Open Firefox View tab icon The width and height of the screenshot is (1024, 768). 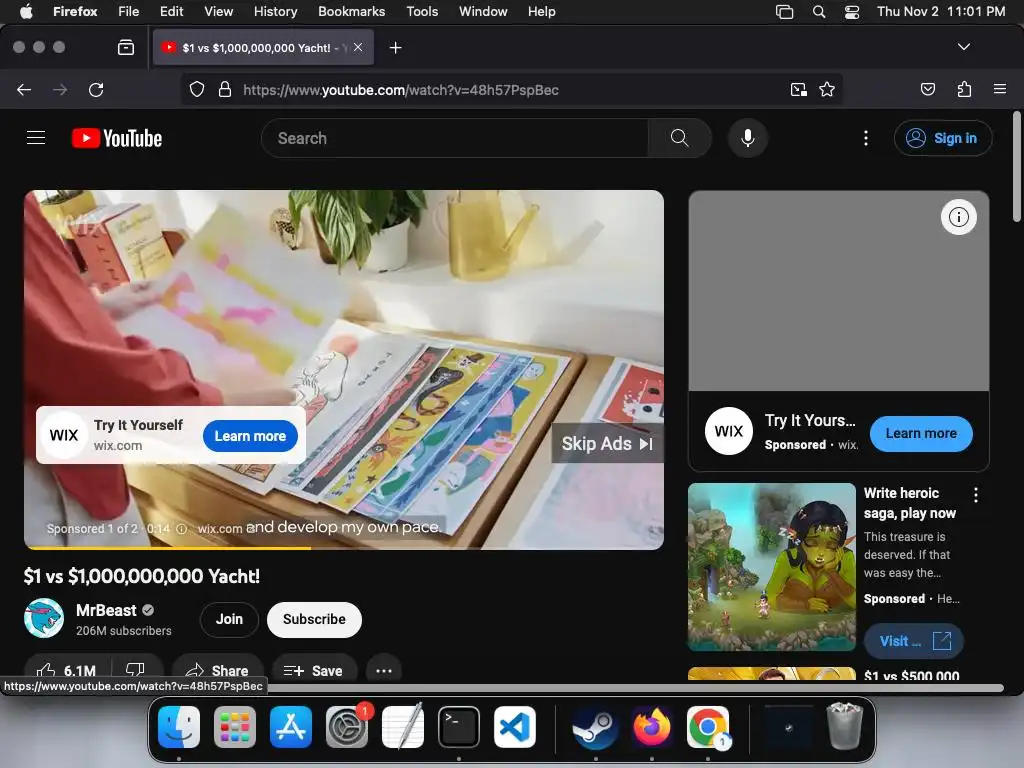tap(126, 47)
